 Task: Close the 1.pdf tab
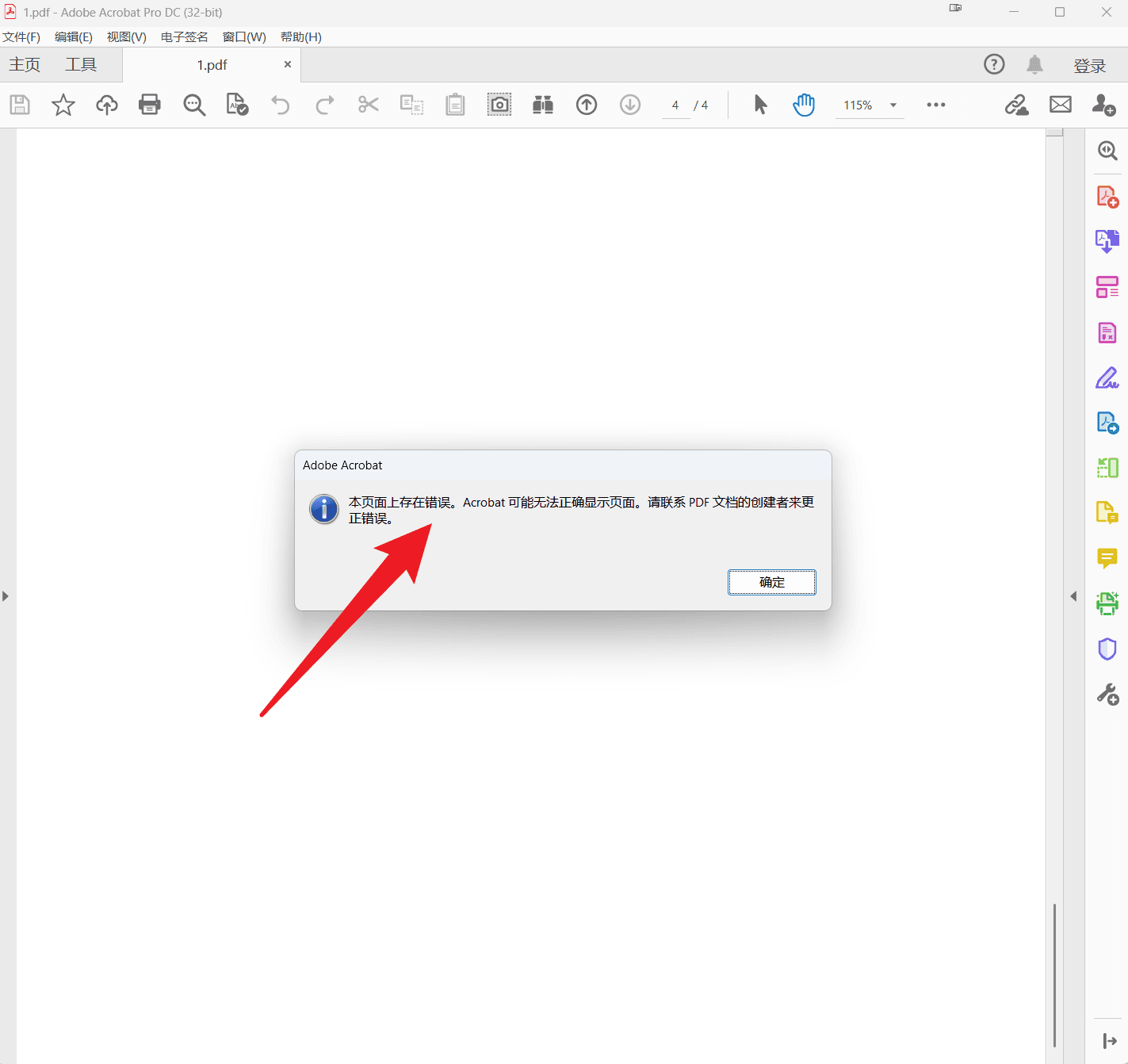tap(288, 65)
